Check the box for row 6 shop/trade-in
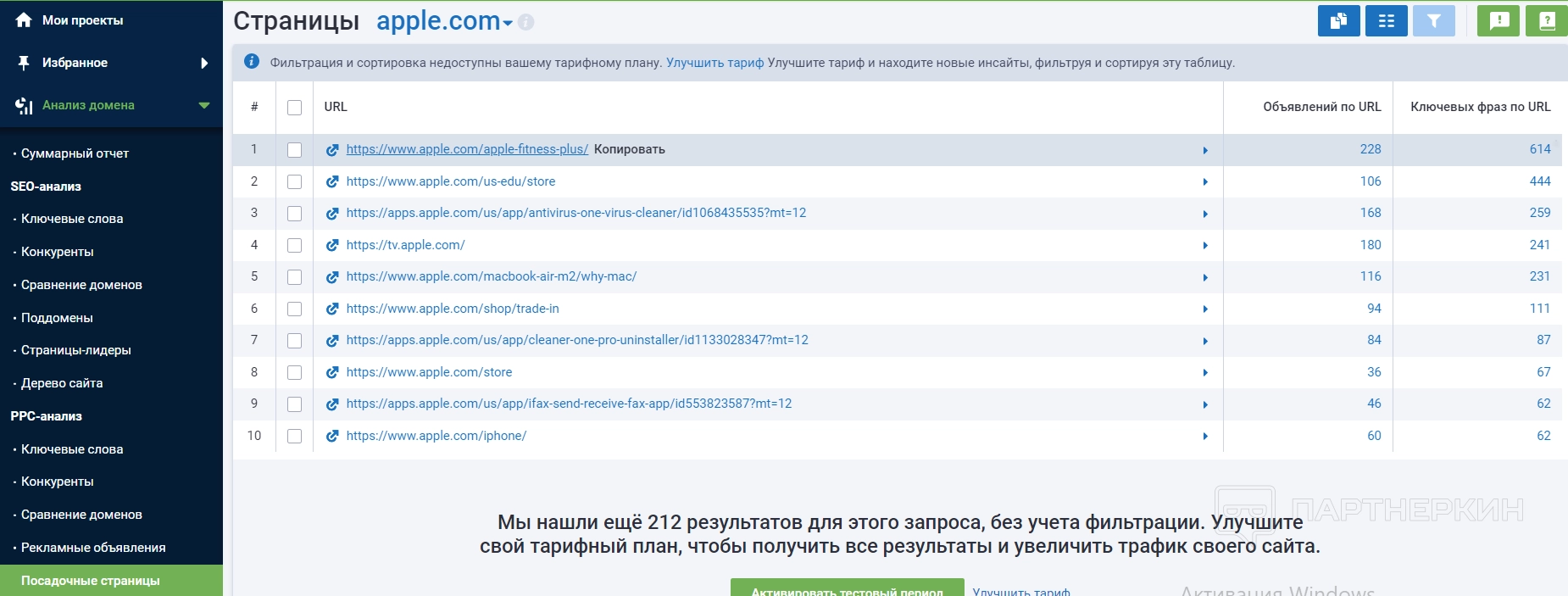Viewport: 1568px width, 596px height. pos(294,309)
